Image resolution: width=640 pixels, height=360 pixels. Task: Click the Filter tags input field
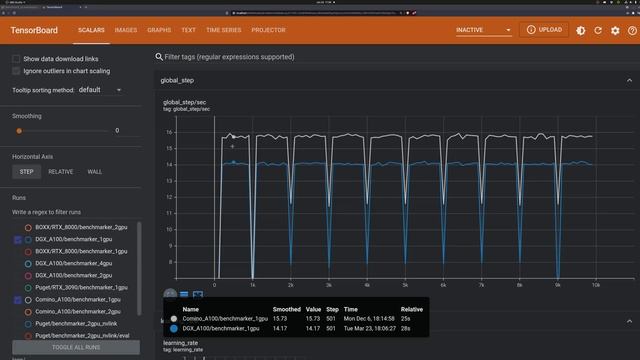(x=229, y=57)
